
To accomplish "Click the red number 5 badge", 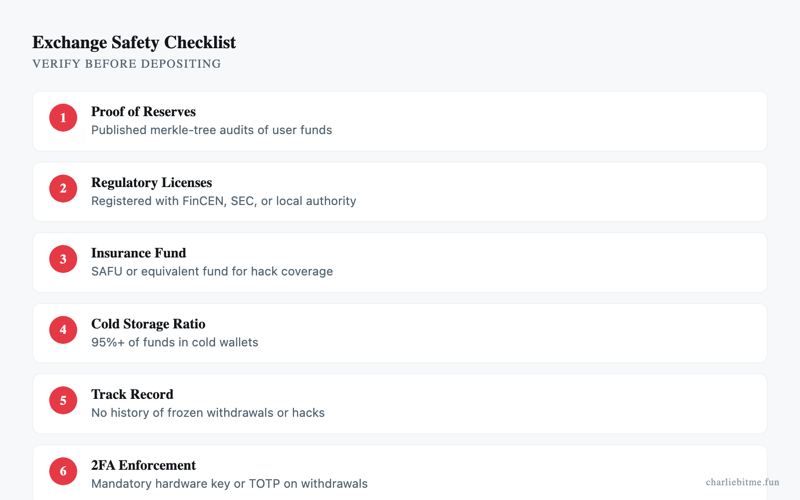I will coord(63,401).
